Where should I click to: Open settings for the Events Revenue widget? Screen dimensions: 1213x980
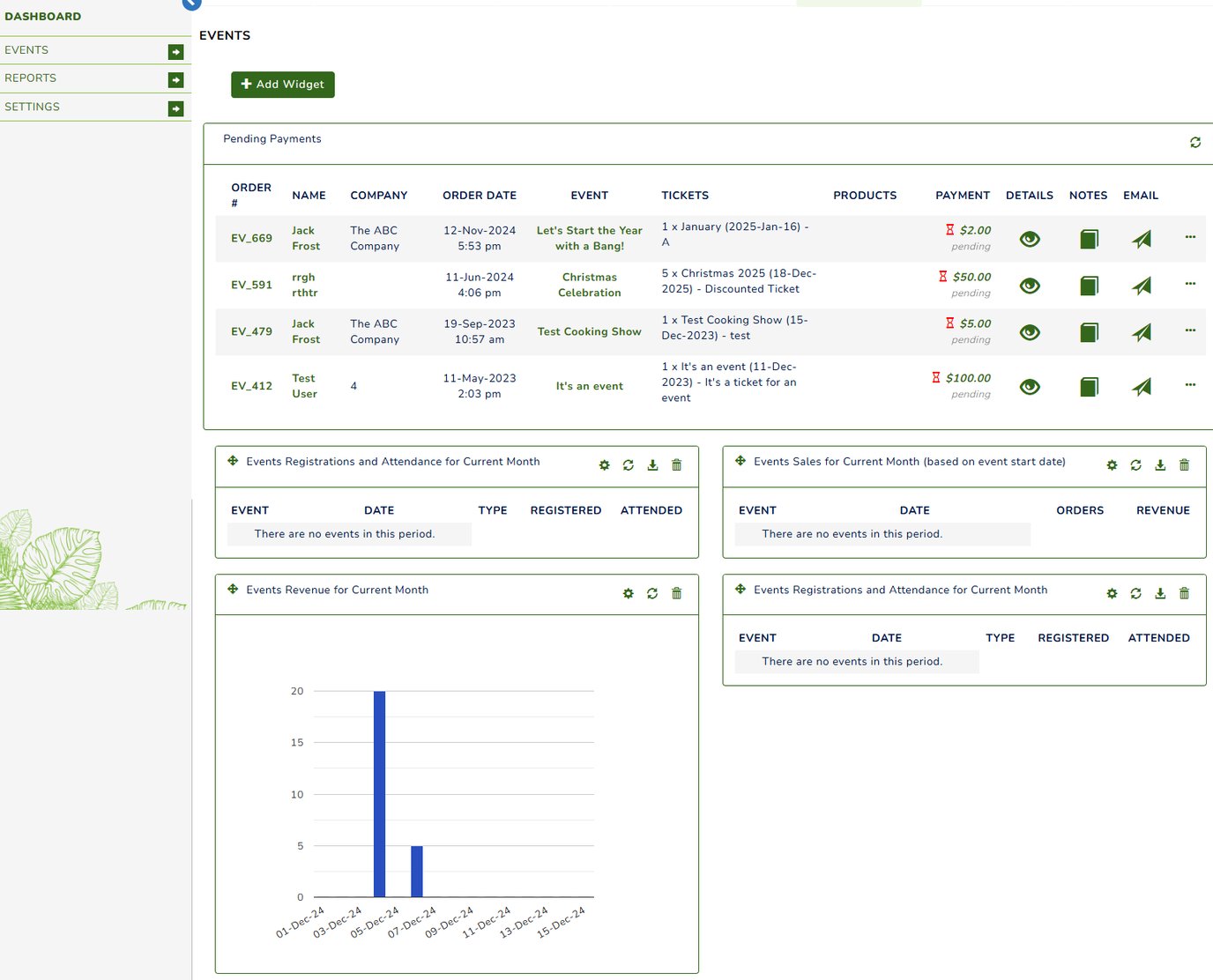click(x=628, y=593)
